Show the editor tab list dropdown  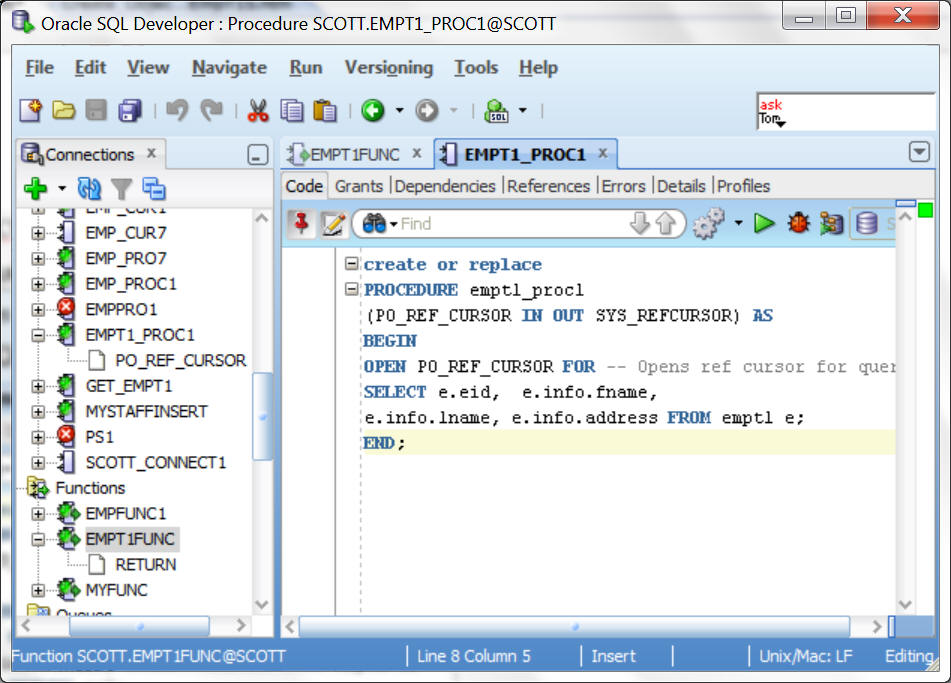pyautogui.click(x=919, y=152)
